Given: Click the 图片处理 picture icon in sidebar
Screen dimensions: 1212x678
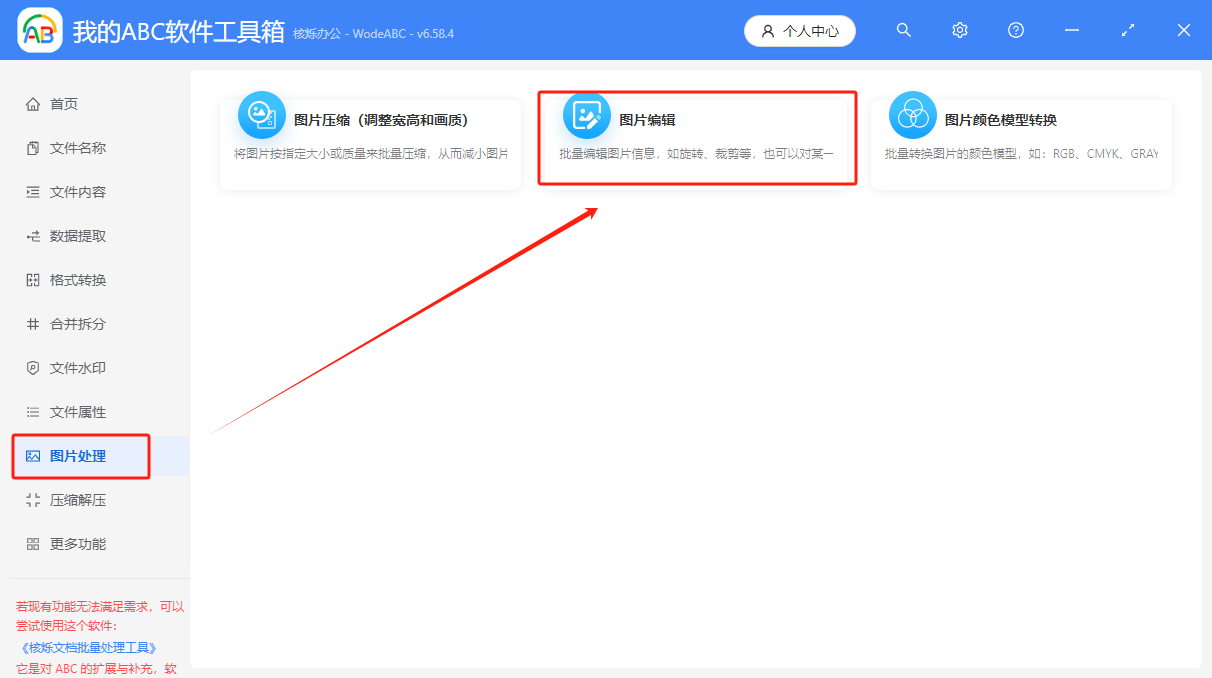Looking at the screenshot, I should 33,456.
